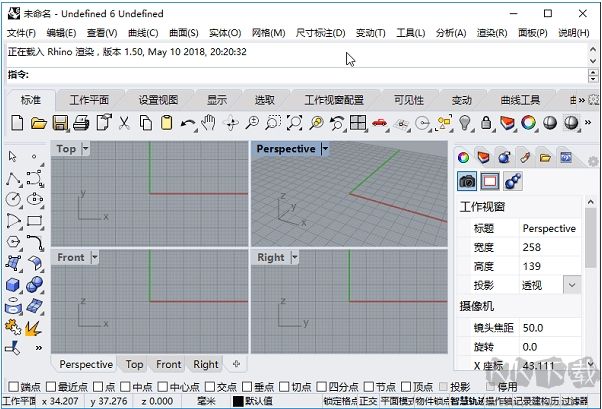The width and height of the screenshot is (602, 409).
Task: Click the Front viewport tab at bottom
Action: click(x=168, y=364)
